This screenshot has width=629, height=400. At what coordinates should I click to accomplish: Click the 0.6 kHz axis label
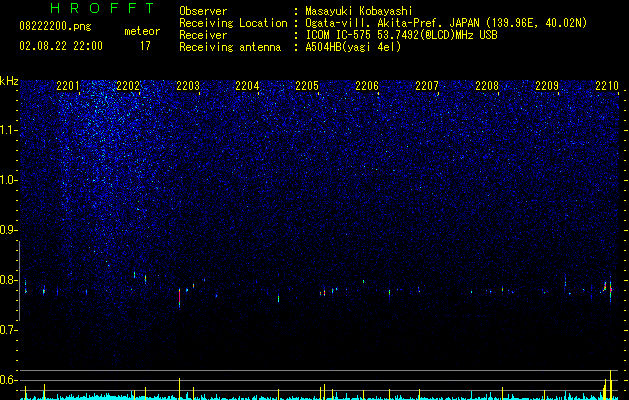pos(8,380)
